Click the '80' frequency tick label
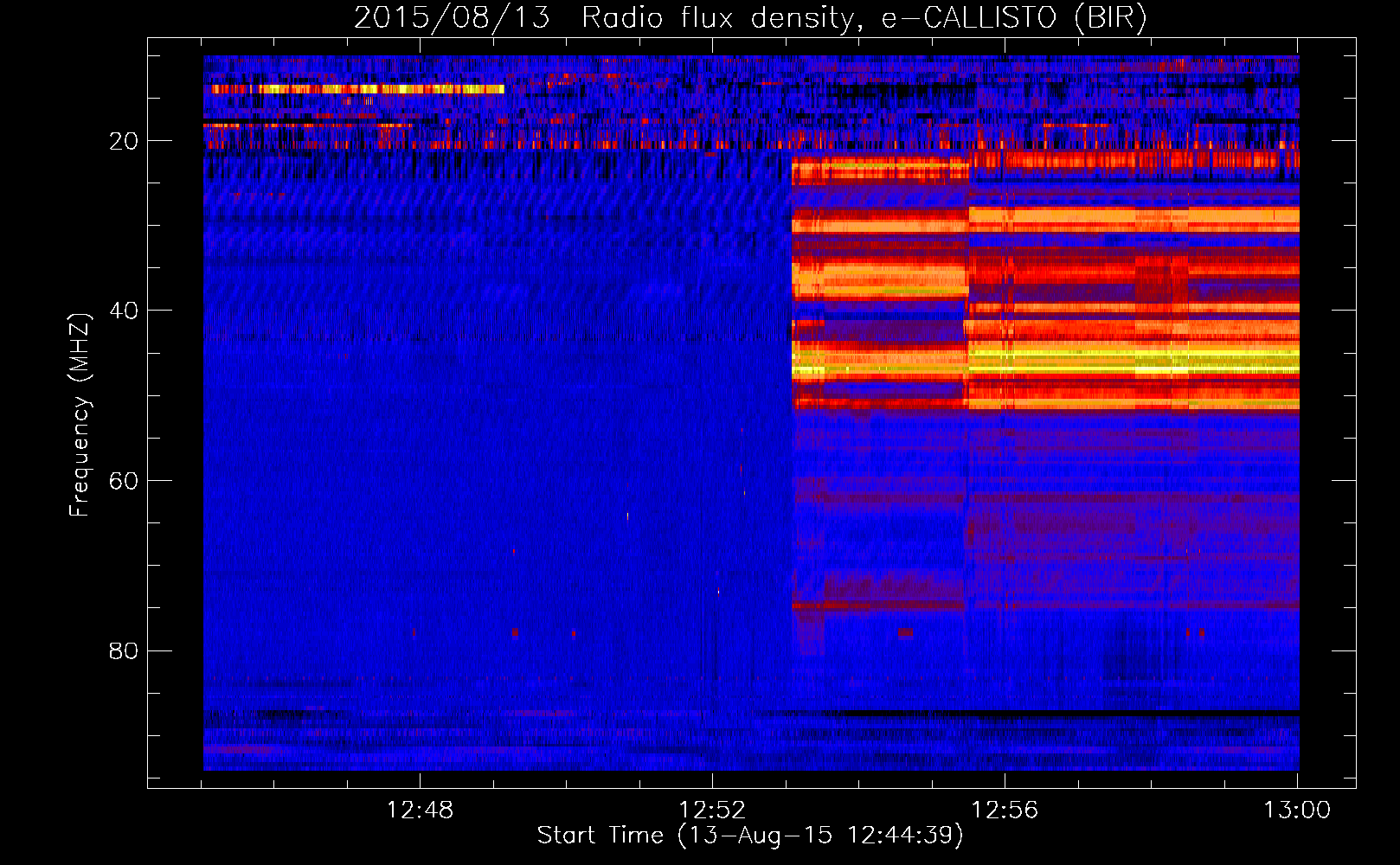Screen dimensions: 1400x865 (x=124, y=650)
